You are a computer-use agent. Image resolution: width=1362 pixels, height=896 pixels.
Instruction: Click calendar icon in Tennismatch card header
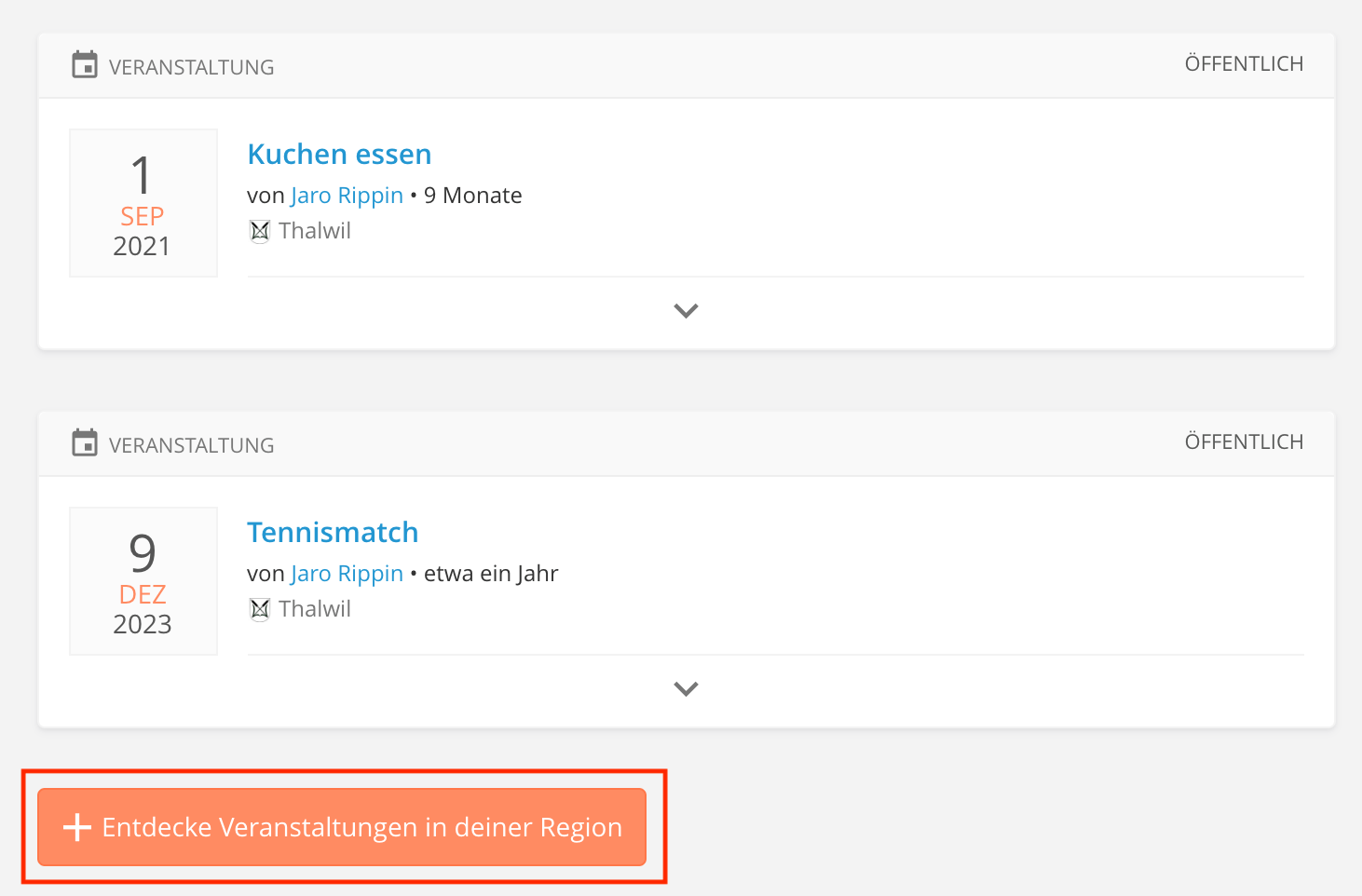coord(85,443)
